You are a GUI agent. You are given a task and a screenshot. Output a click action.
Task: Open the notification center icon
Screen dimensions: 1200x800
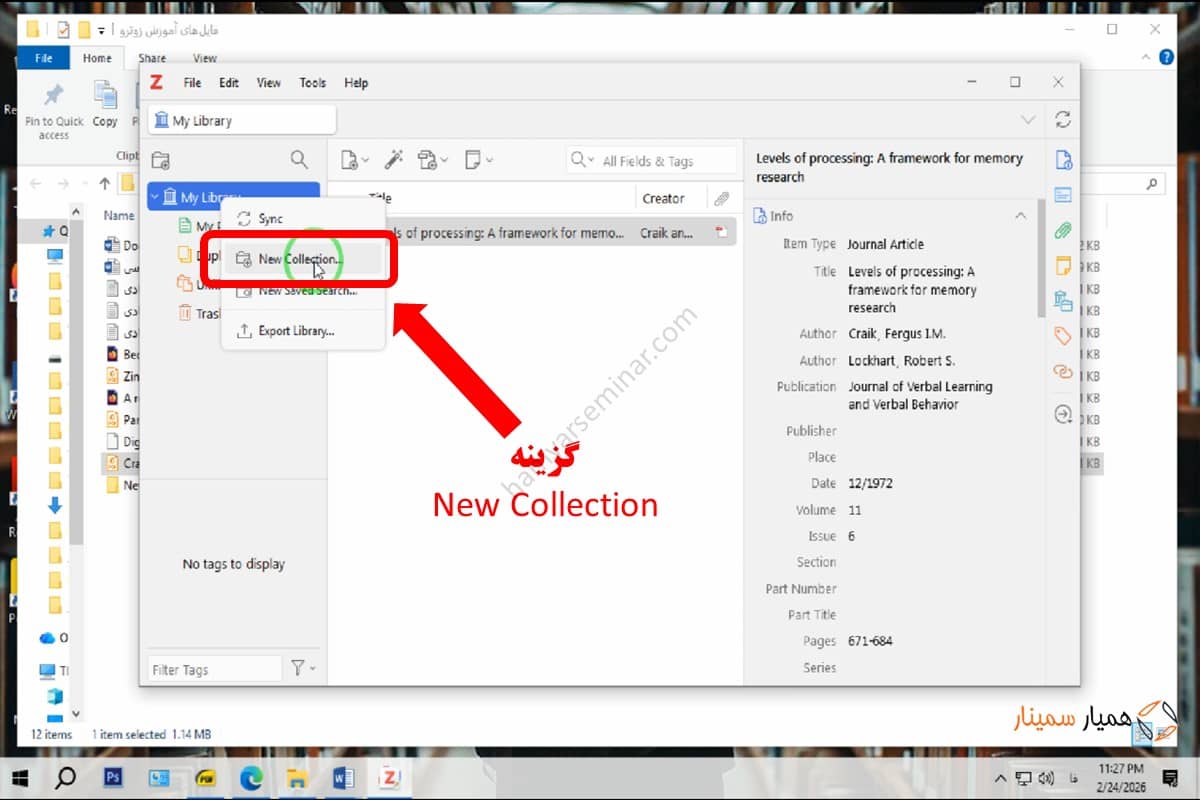pyautogui.click(x=1170, y=777)
